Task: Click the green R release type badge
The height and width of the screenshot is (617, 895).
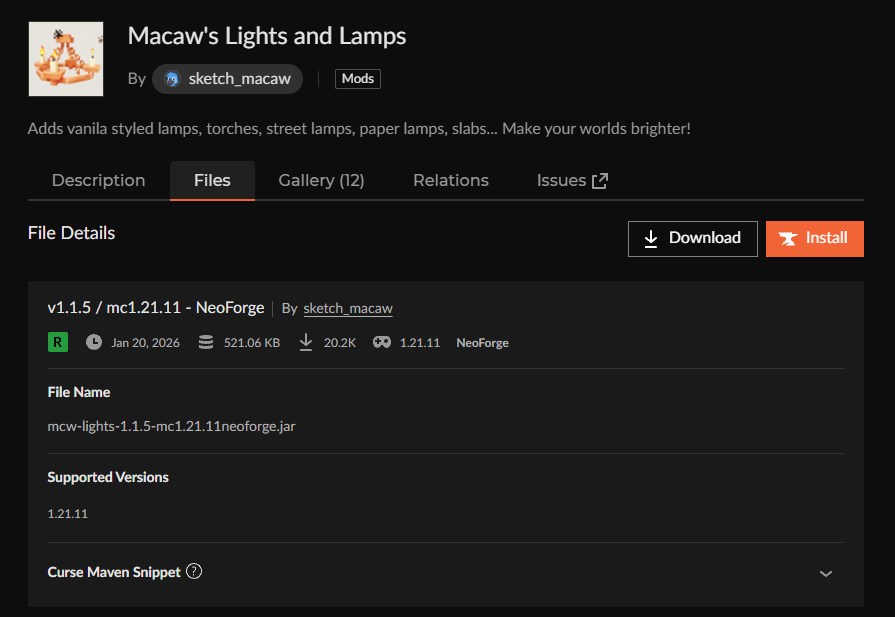Action: point(57,341)
